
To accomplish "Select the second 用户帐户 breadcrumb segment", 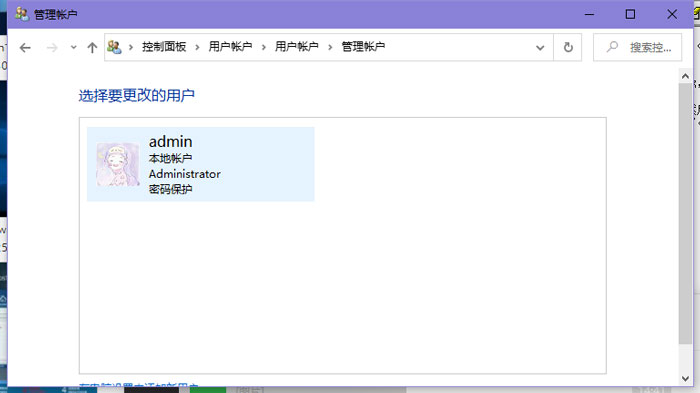I will 296,46.
